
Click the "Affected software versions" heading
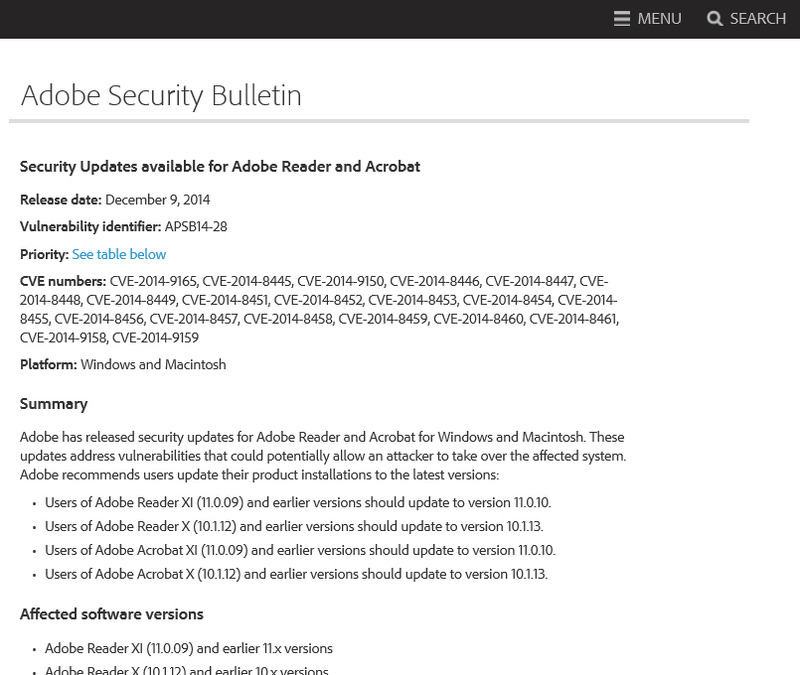click(112, 614)
